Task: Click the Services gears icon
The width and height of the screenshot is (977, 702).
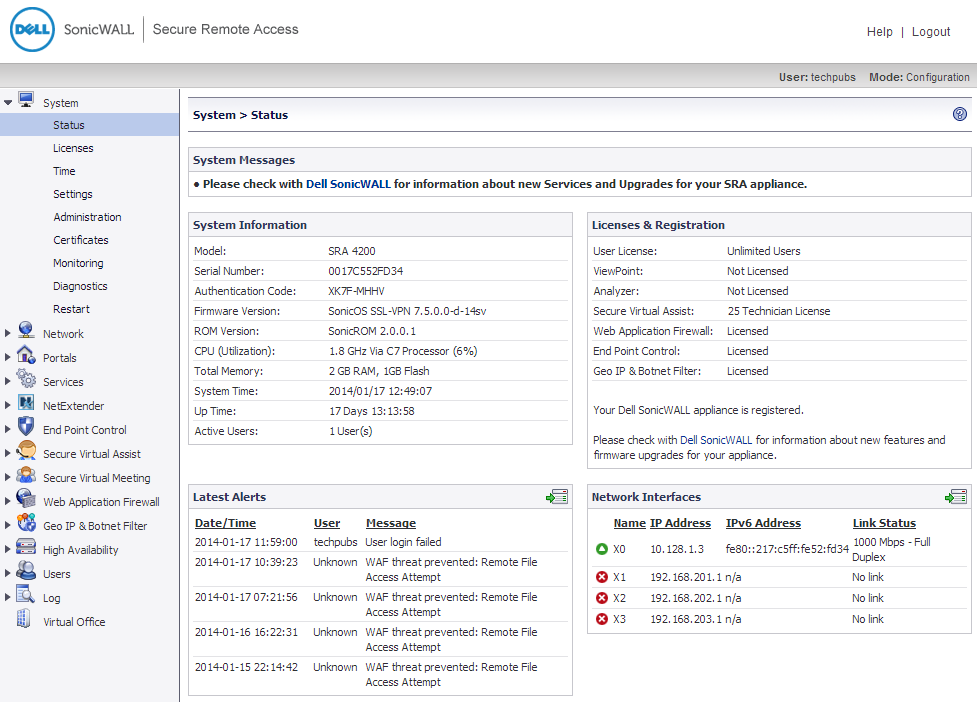Action: tap(26, 378)
